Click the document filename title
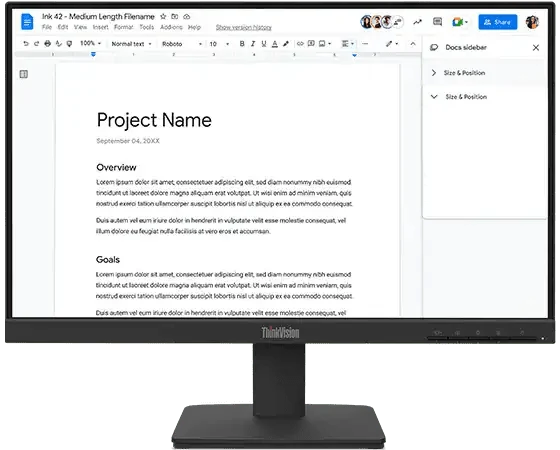 point(98,16)
